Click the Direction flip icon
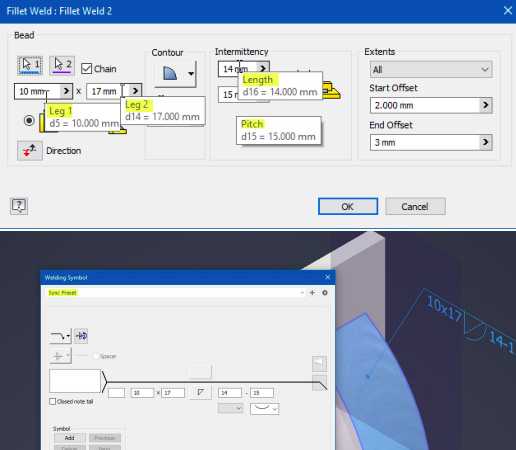The width and height of the screenshot is (516, 450). click(30, 151)
